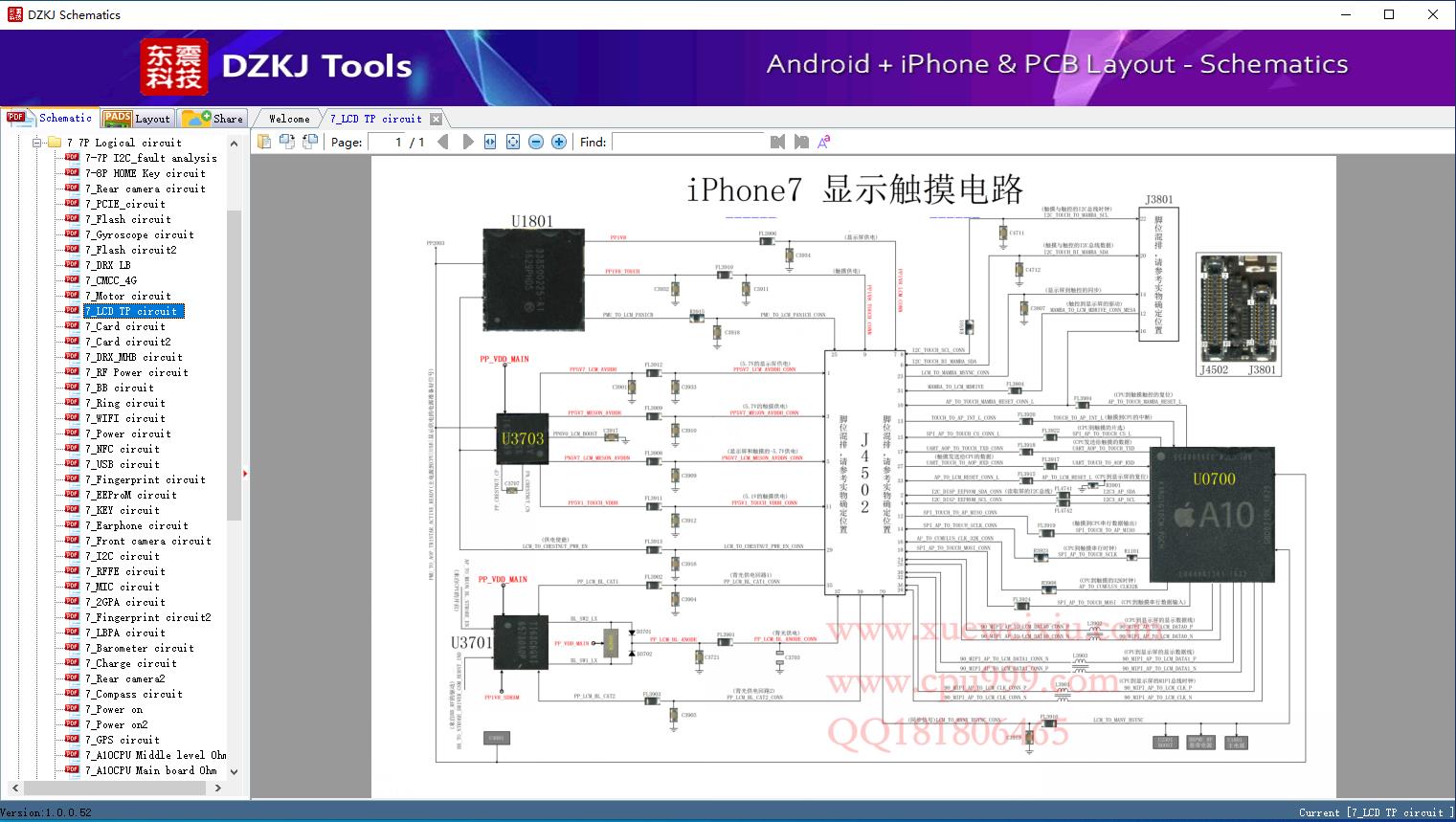
Task: Click tree horizontal scroll right arrow
Action: click(218, 789)
